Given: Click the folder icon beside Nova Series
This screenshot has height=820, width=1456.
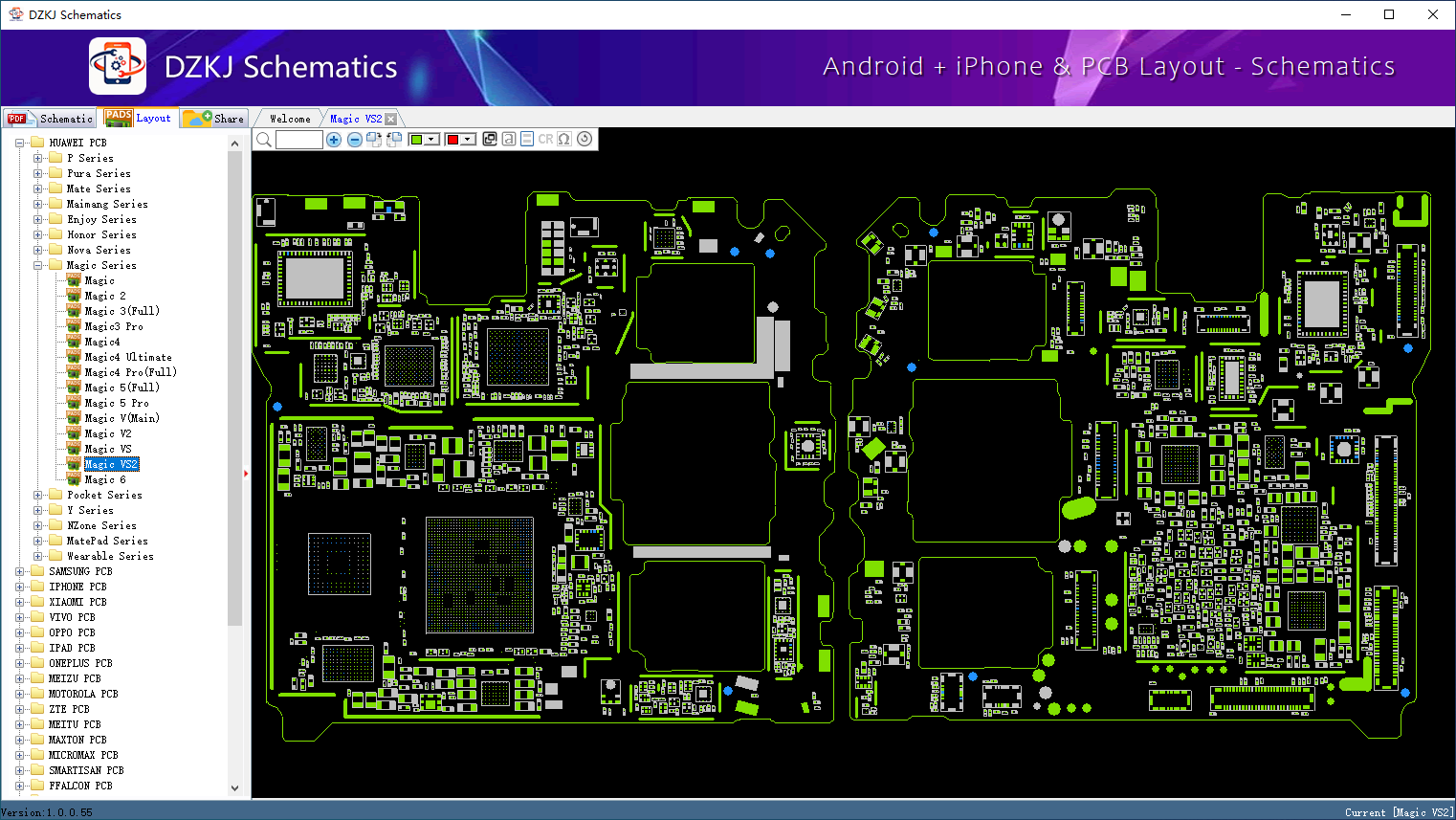Looking at the screenshot, I should 55,250.
